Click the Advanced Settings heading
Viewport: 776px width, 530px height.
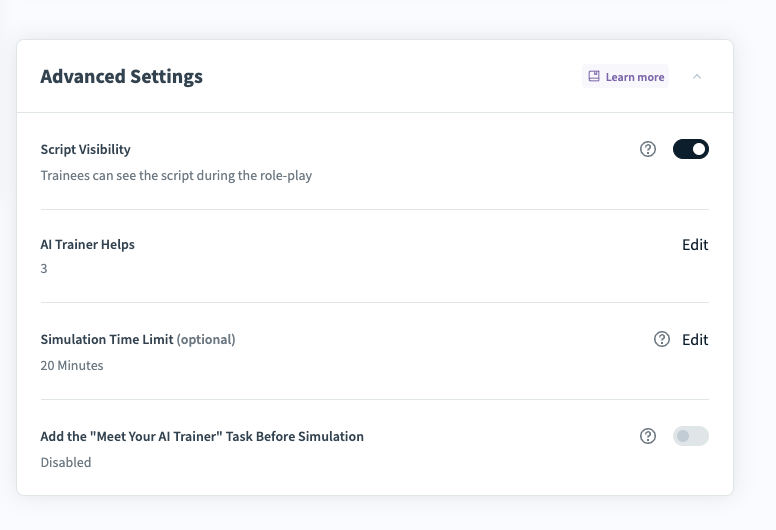[x=121, y=77]
